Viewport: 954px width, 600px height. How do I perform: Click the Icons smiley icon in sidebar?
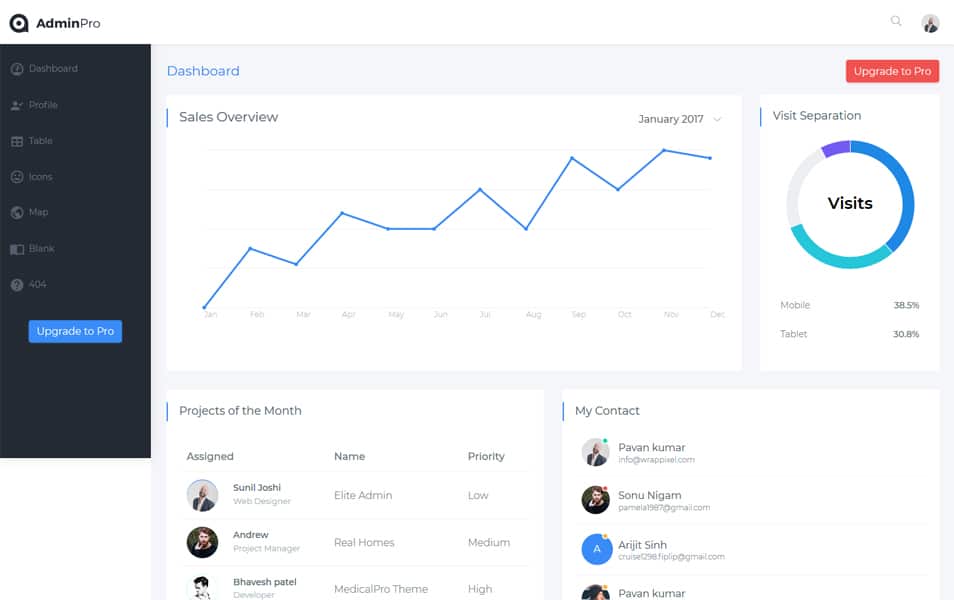click(x=16, y=176)
